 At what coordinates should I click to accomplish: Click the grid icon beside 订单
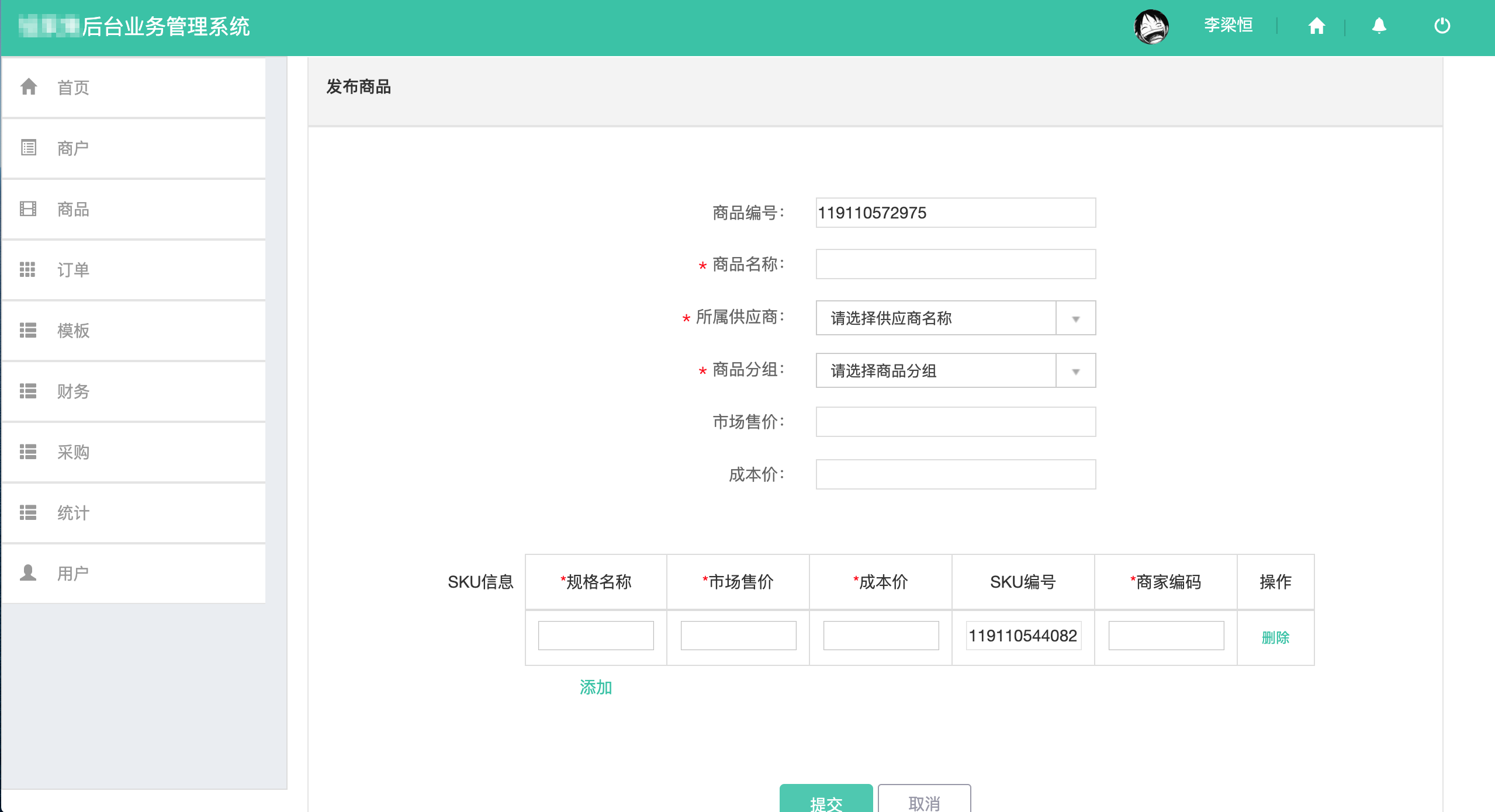pyautogui.click(x=27, y=269)
